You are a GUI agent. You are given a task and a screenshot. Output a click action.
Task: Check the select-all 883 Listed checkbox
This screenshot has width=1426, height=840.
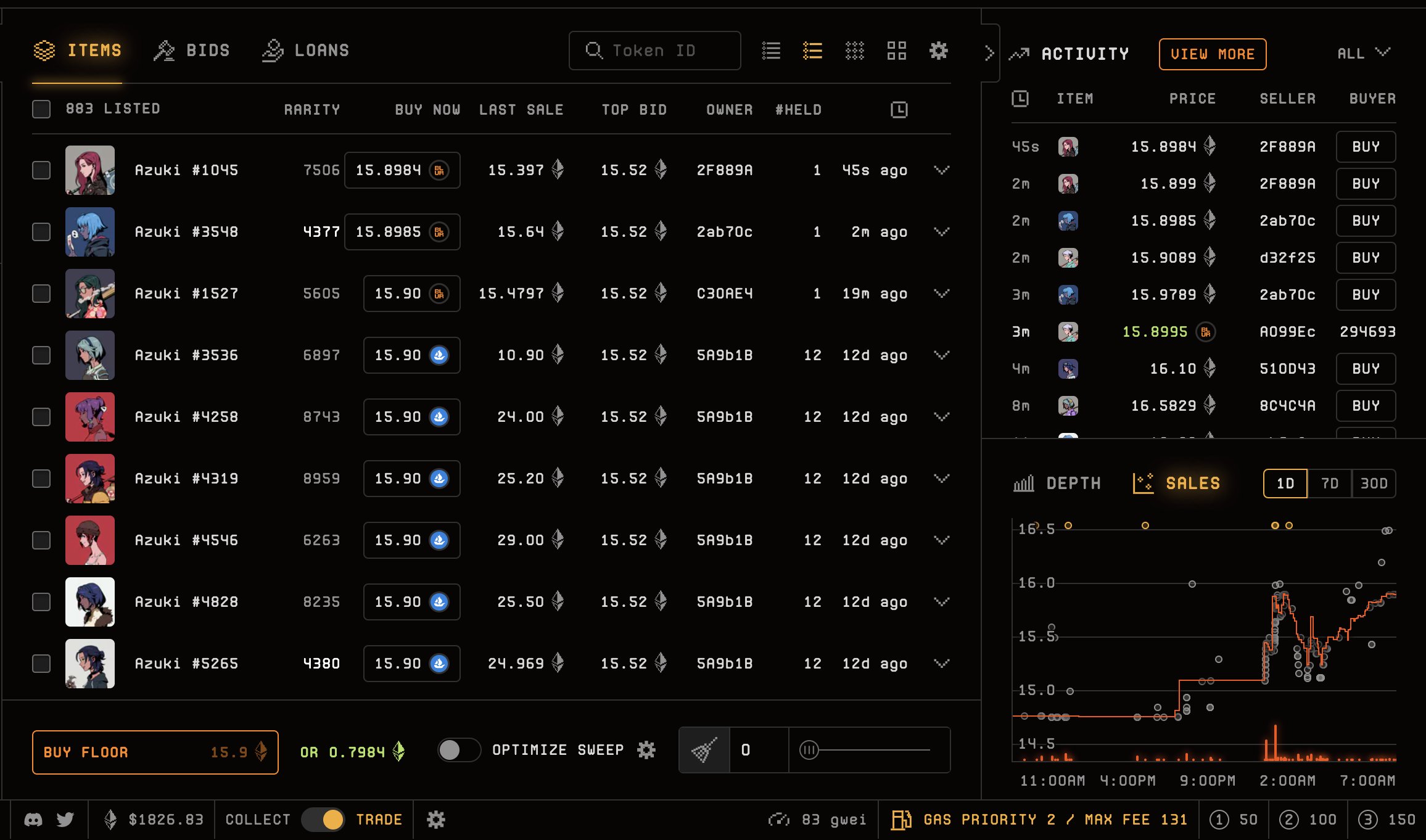click(41, 109)
